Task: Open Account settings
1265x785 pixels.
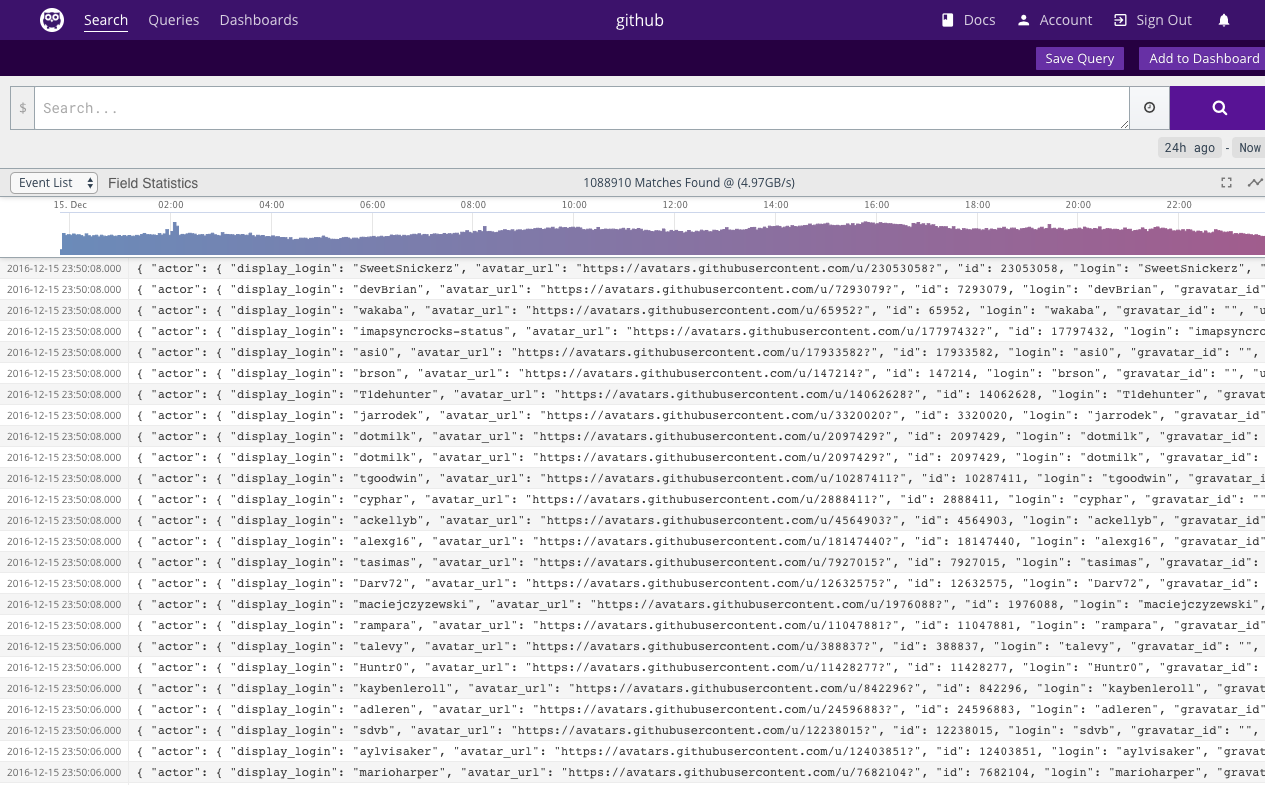Action: [x=1054, y=20]
